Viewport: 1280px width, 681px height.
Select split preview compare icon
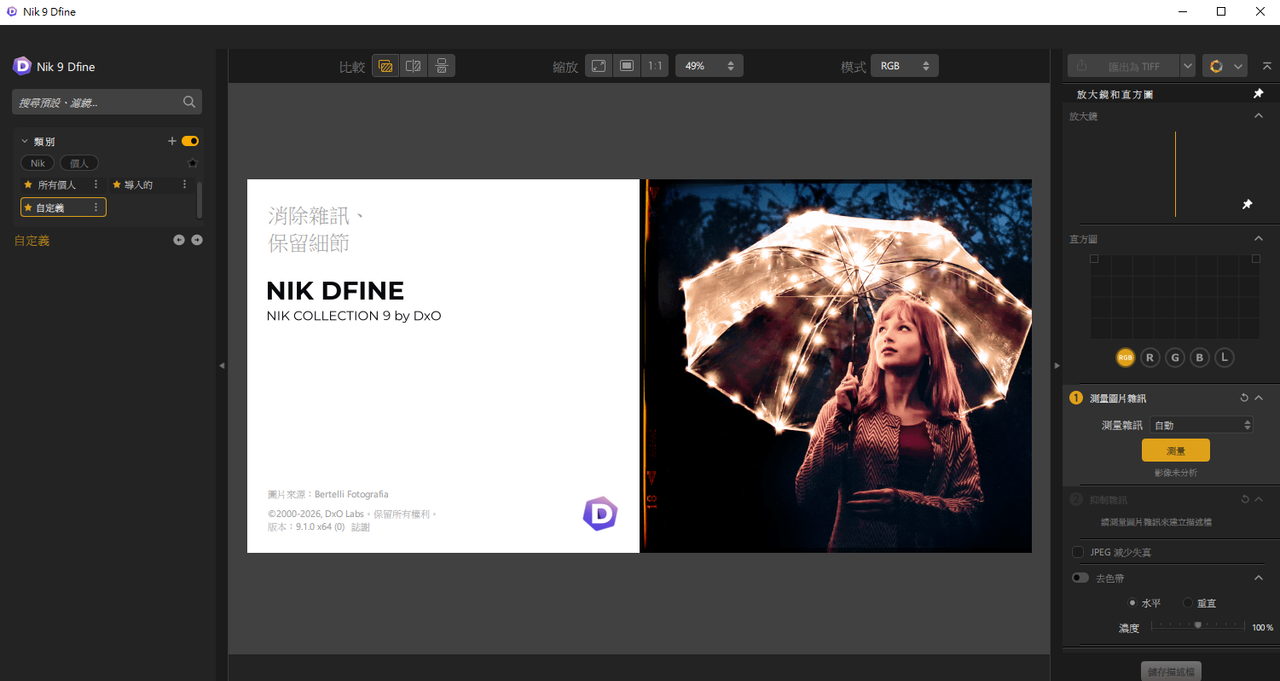point(413,66)
